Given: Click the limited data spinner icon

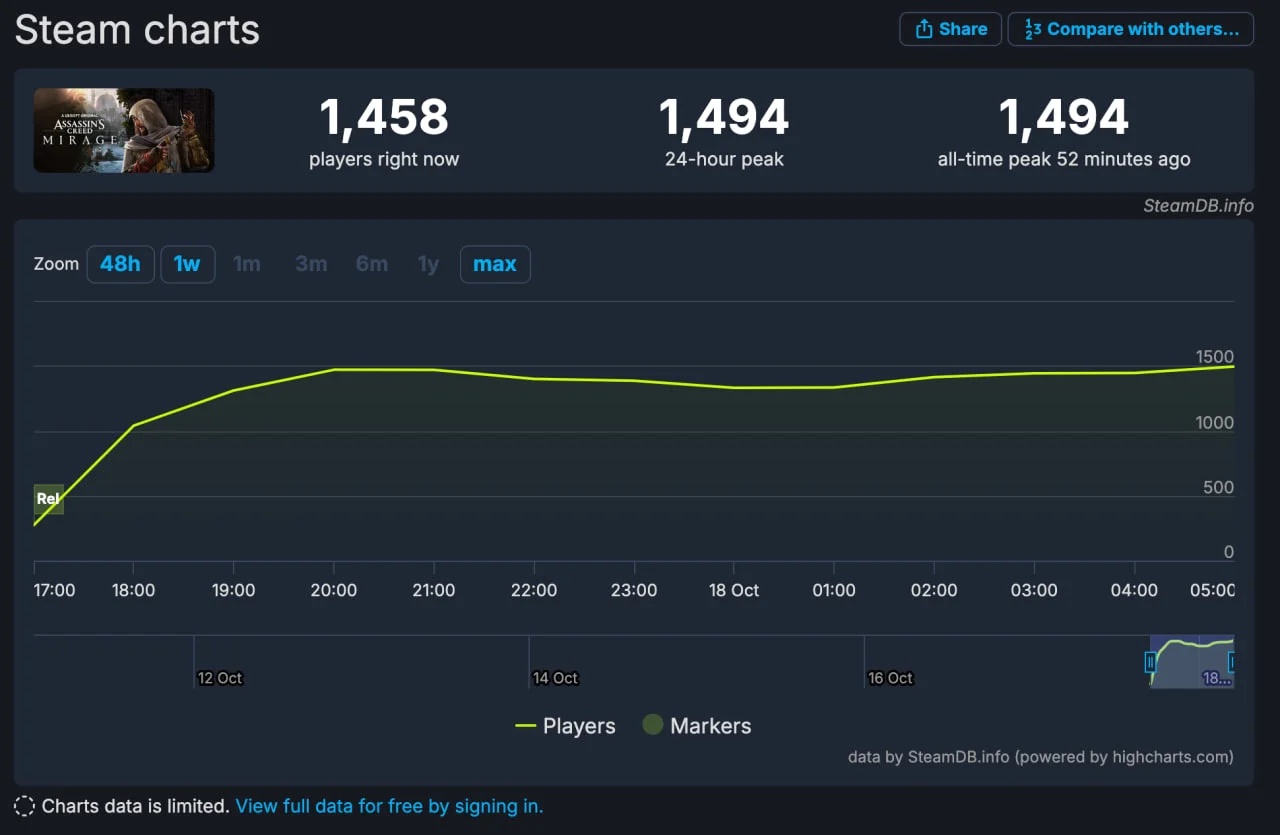Looking at the screenshot, I should point(24,806).
